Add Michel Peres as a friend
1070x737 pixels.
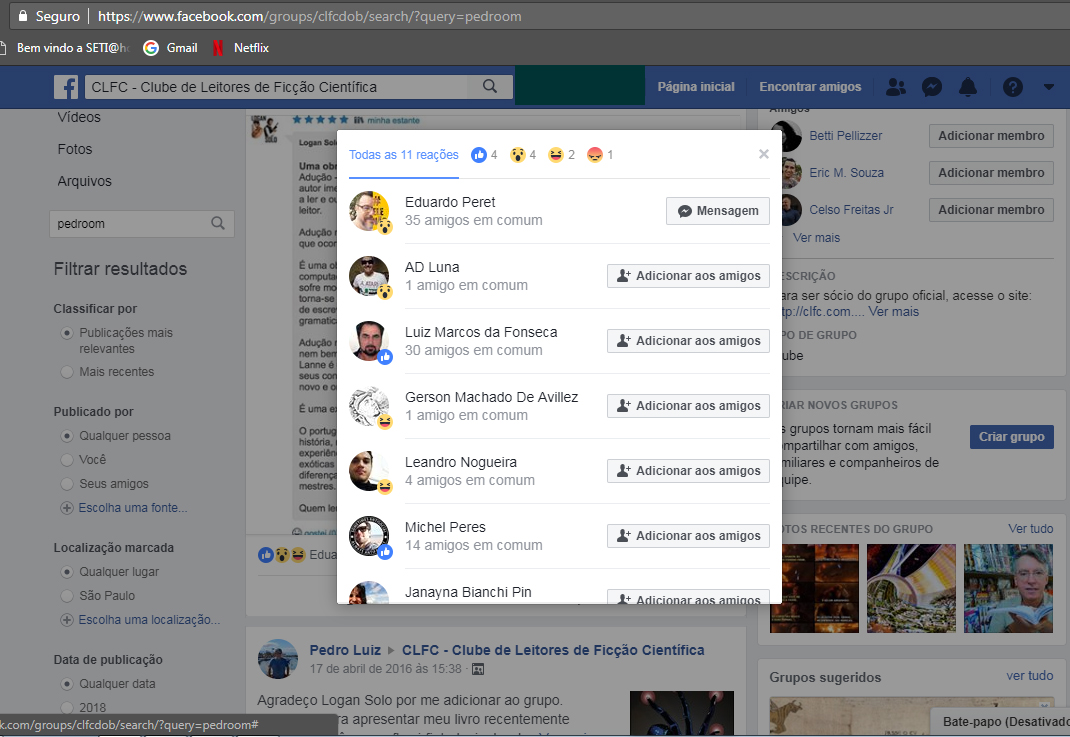[689, 536]
